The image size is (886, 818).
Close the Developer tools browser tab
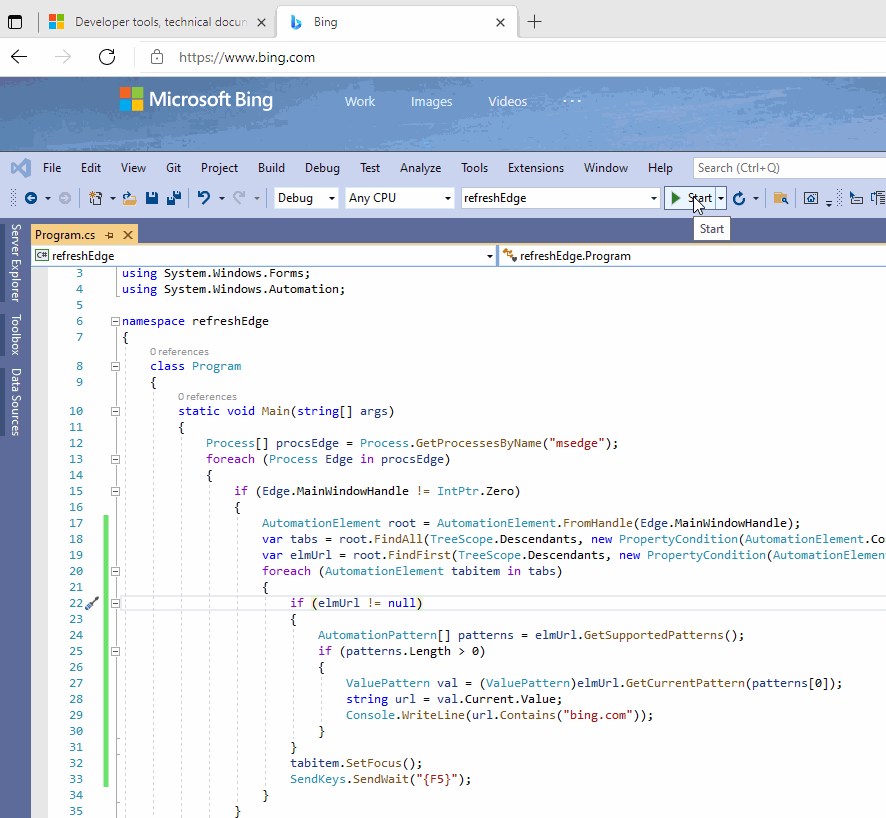[x=262, y=23]
